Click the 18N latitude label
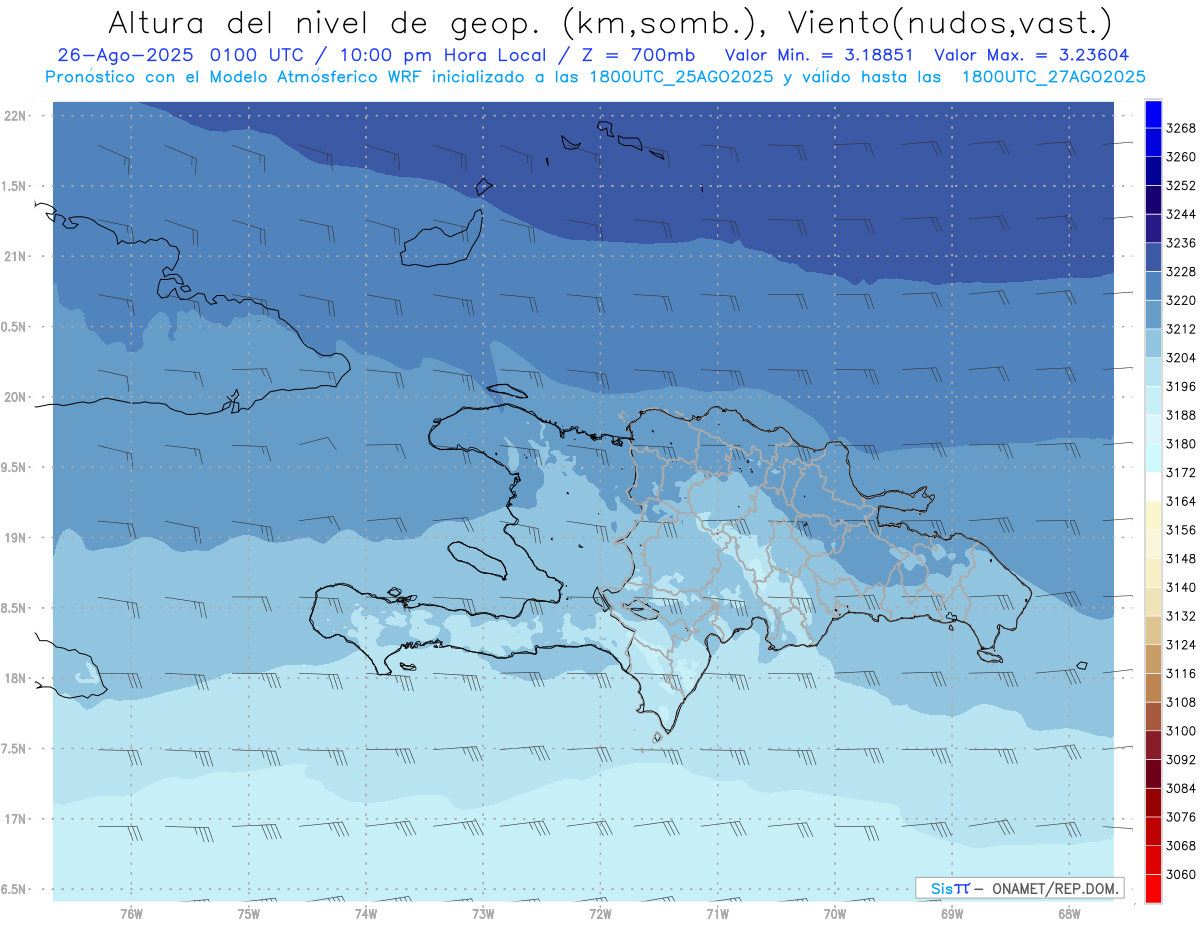The image size is (1200, 927). [x=16, y=679]
